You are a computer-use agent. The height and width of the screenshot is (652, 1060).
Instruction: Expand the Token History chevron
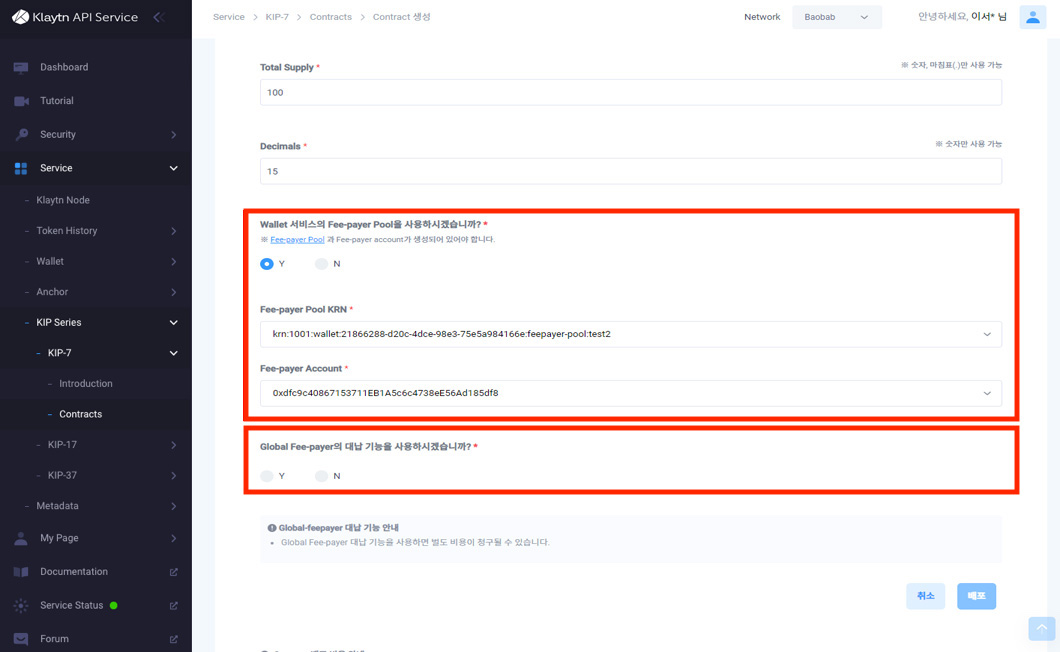pyautogui.click(x=174, y=231)
